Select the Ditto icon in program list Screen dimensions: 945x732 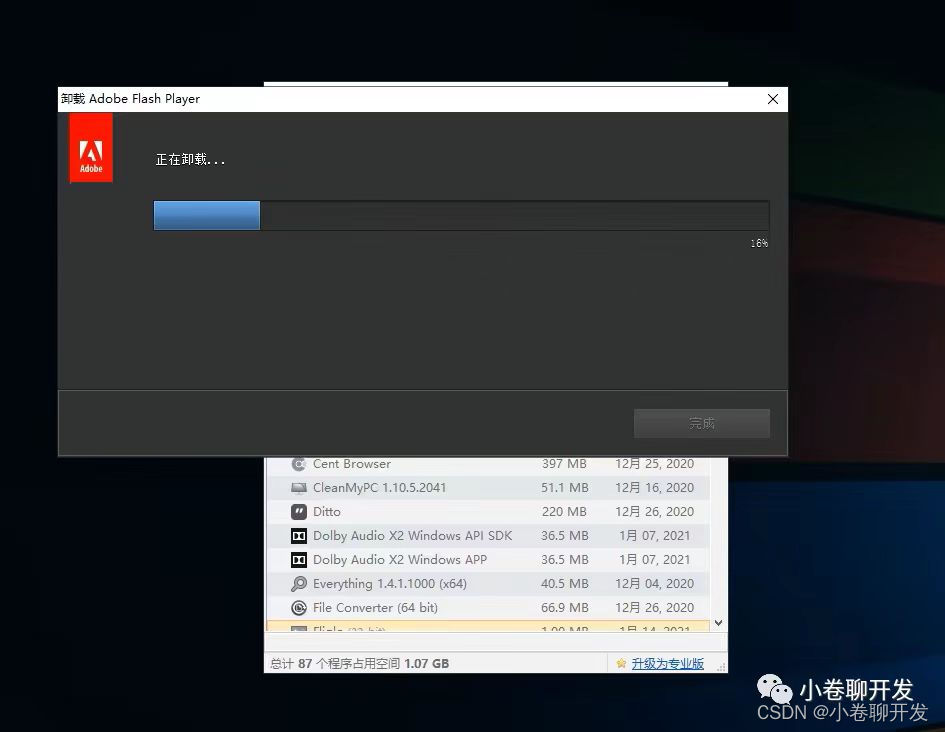click(x=298, y=512)
